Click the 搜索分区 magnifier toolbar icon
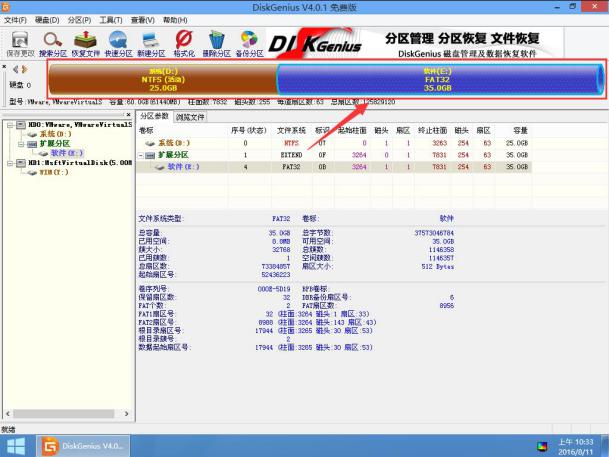The width and height of the screenshot is (609, 457). [53, 44]
